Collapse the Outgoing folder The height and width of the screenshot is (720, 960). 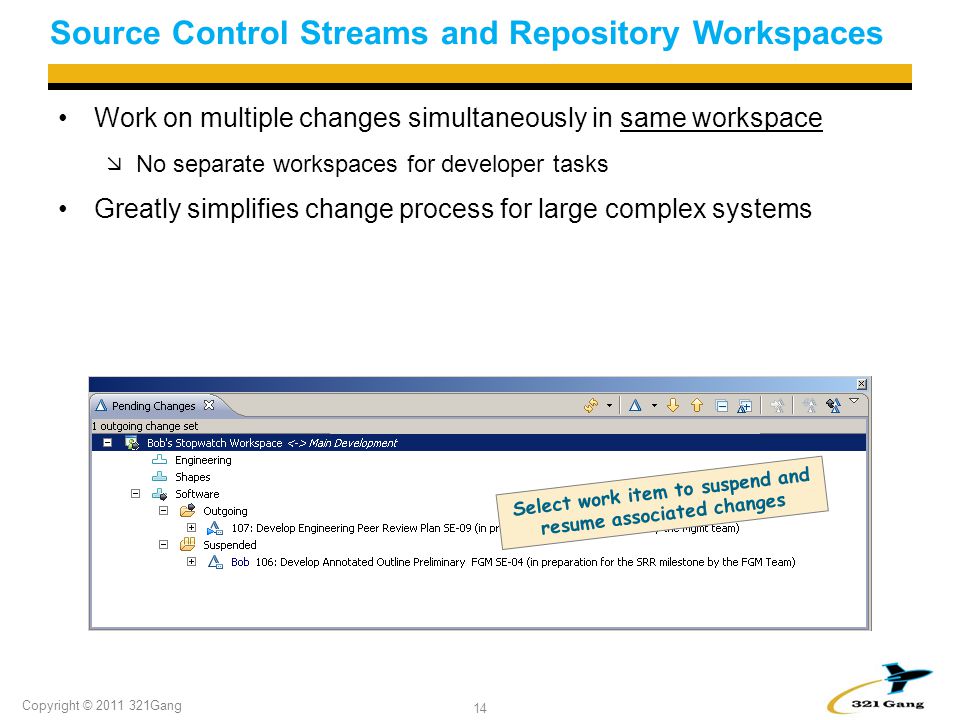pyautogui.click(x=163, y=511)
